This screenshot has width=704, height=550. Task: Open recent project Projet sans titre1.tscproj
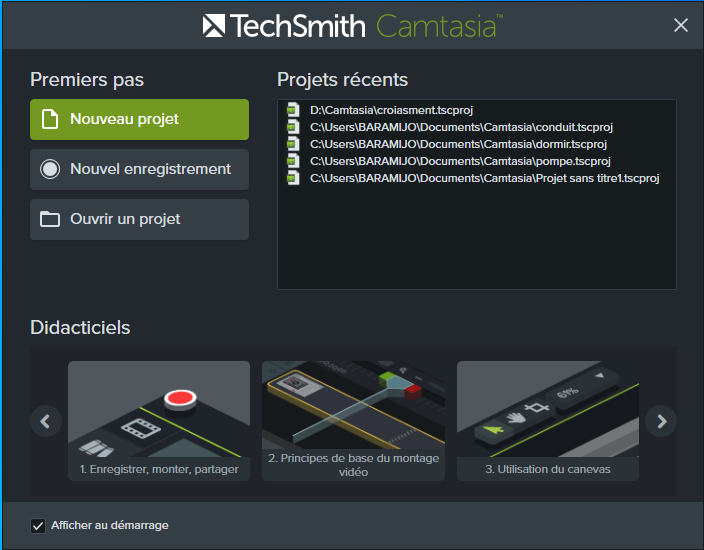[x=484, y=178]
